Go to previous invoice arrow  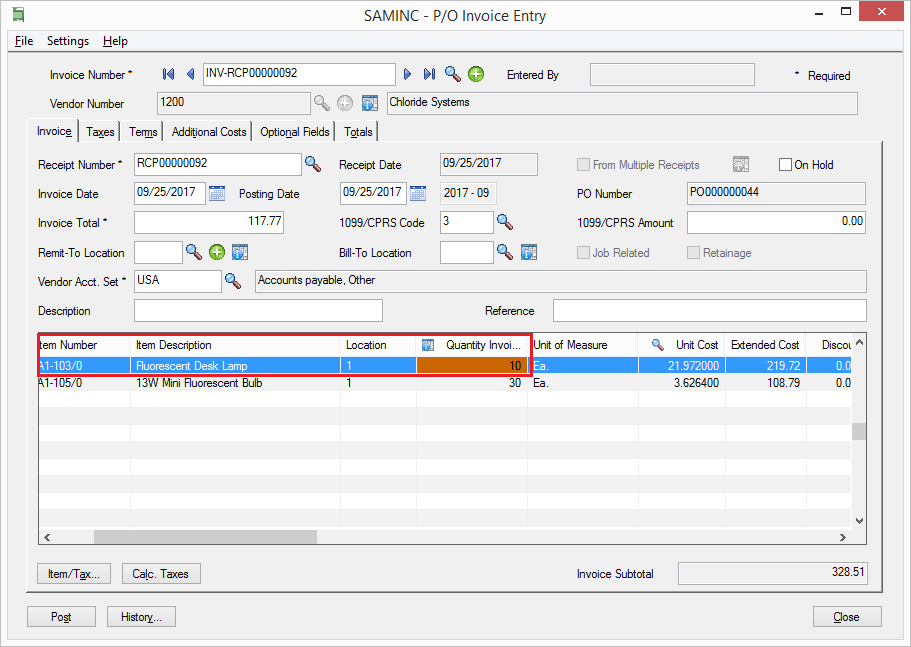click(190, 74)
